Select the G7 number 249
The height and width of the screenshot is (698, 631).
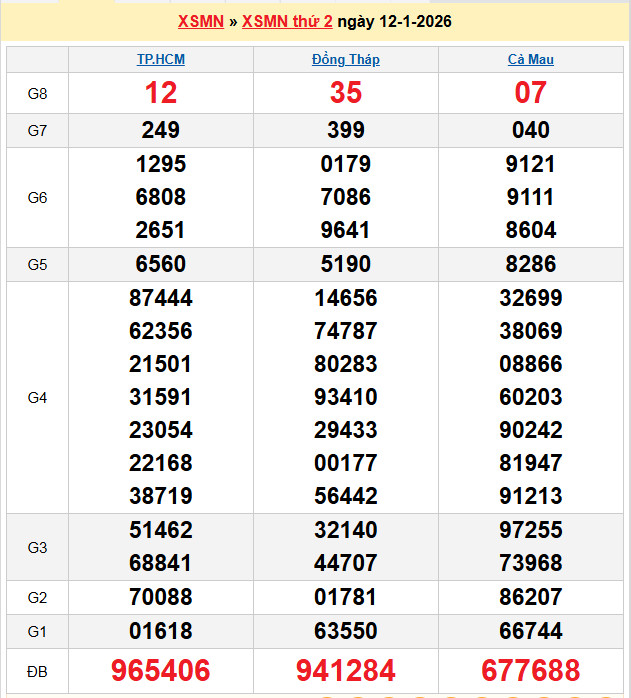click(x=161, y=130)
